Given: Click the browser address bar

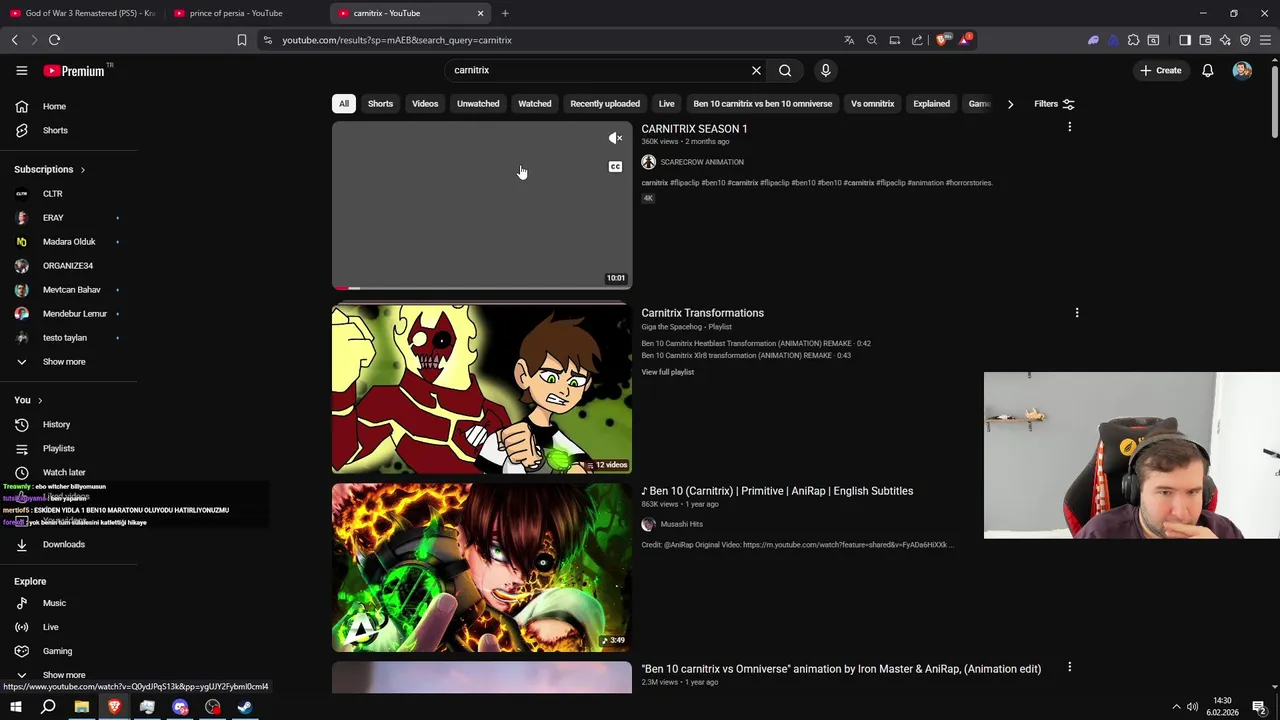Looking at the screenshot, I should (550, 40).
